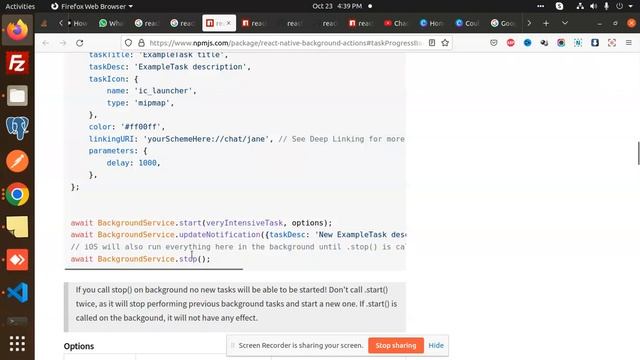640x360 pixels.
Task: Click the Firefox icon in dock
Action: (x=17, y=30)
